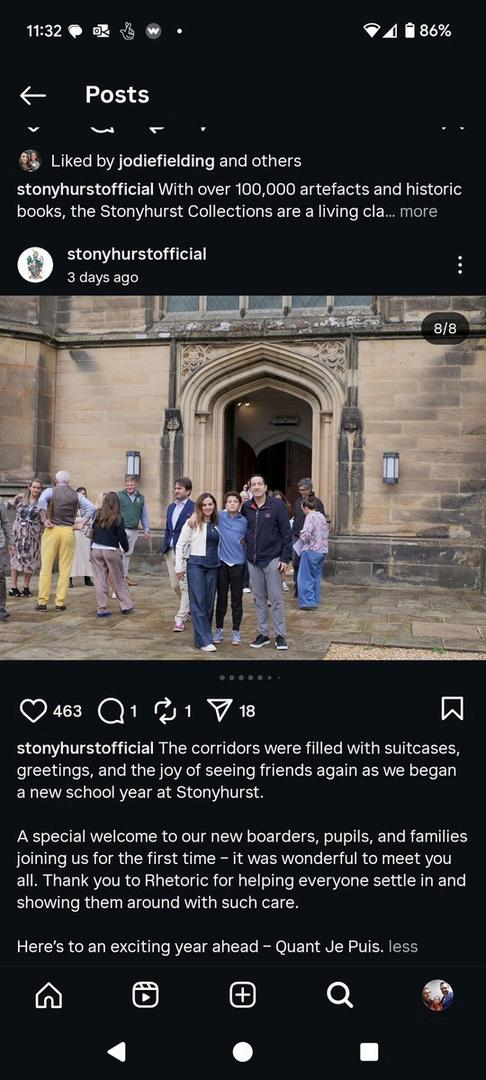Tap the carousel page indicator dots
The width and height of the screenshot is (486, 1080).
[x=249, y=678]
